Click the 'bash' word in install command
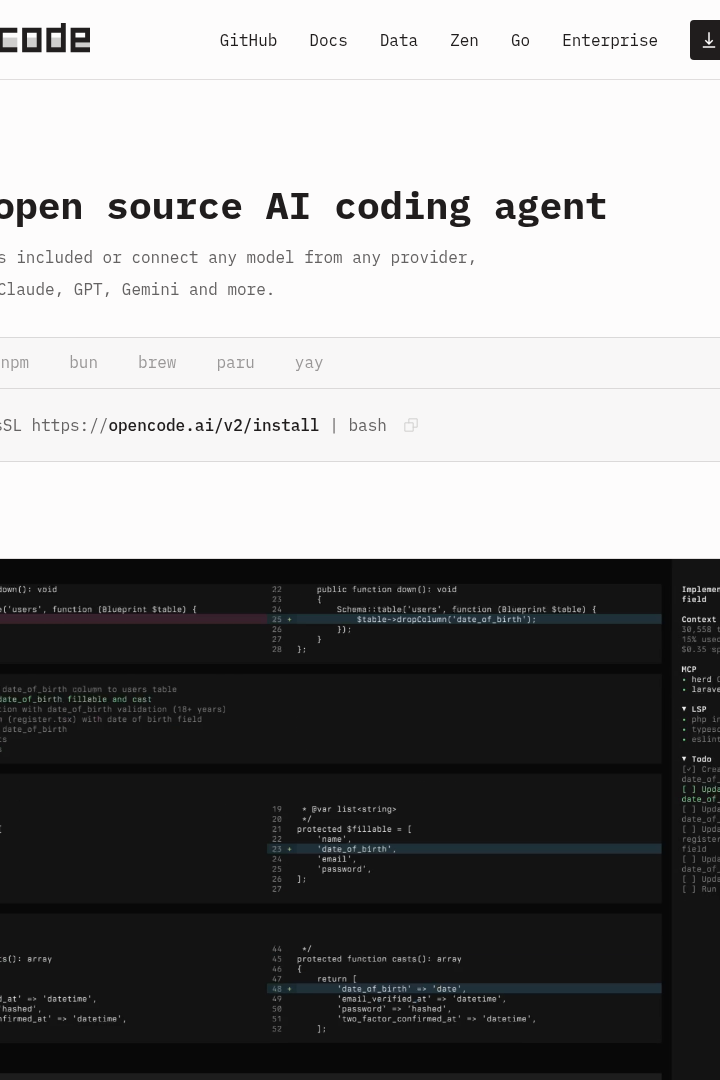Viewport: 720px width, 1080px height. pos(367,425)
